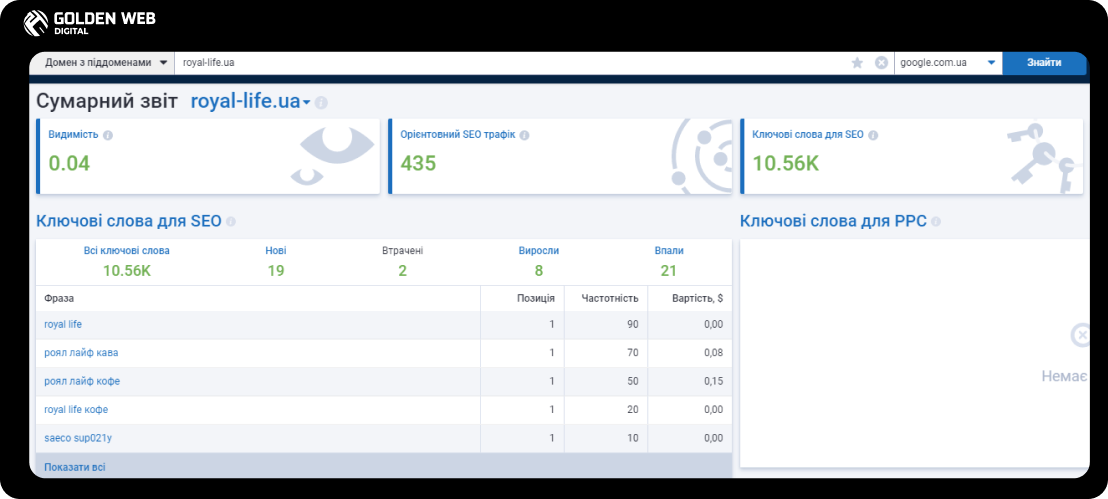
Task: Click the SEO traffic value 435
Action: pyautogui.click(x=418, y=163)
